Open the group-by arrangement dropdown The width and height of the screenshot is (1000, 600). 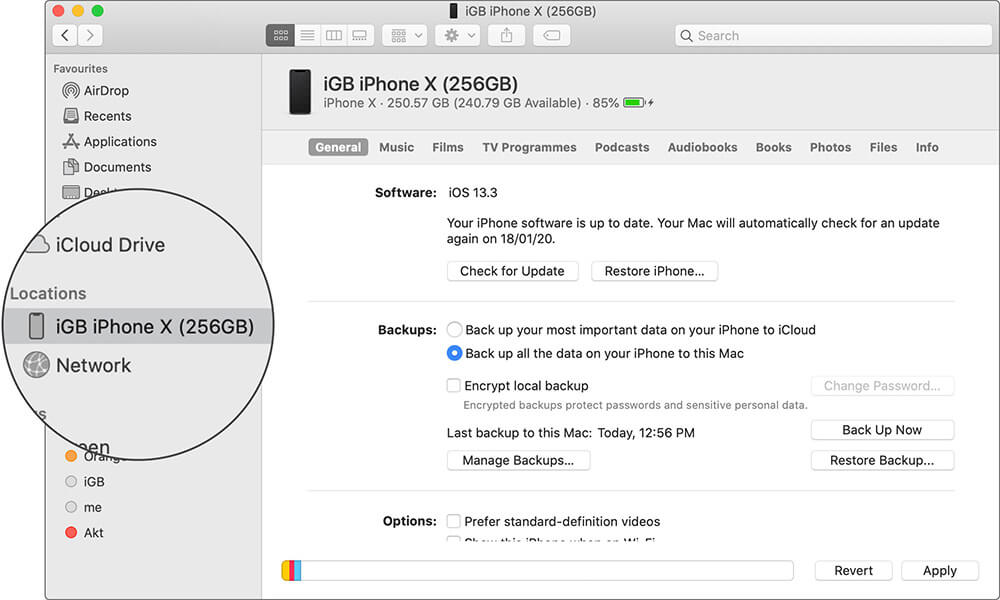(x=404, y=36)
